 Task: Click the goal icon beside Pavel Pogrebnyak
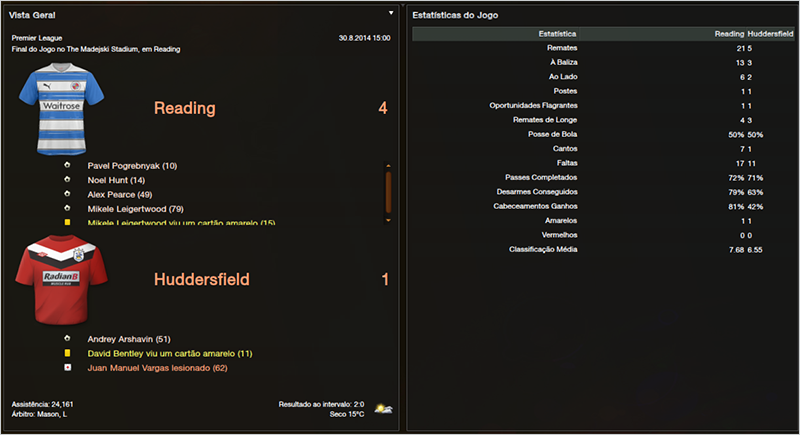(x=67, y=165)
